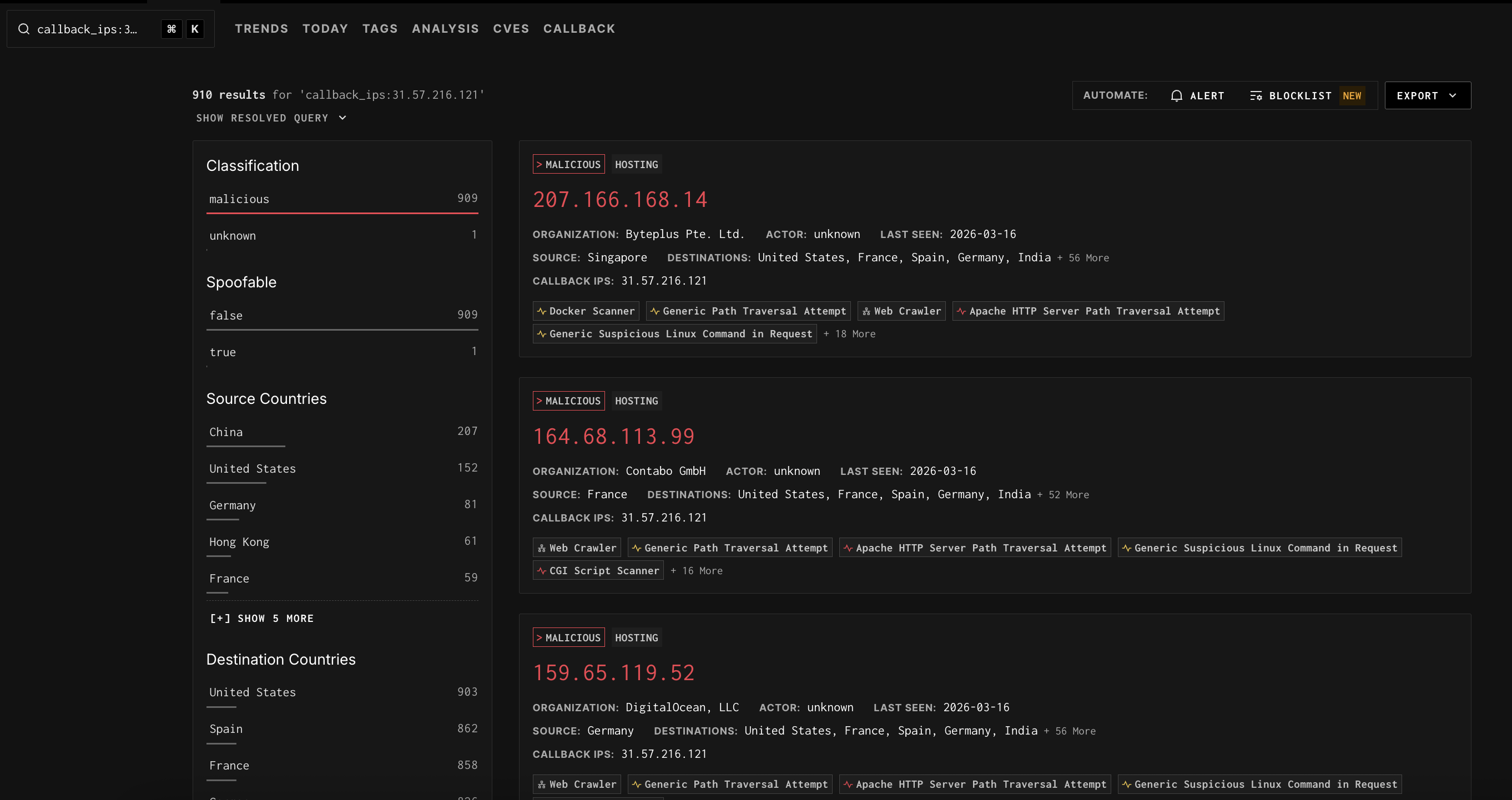
Task: Expand Show Resolved Query
Action: [270, 118]
